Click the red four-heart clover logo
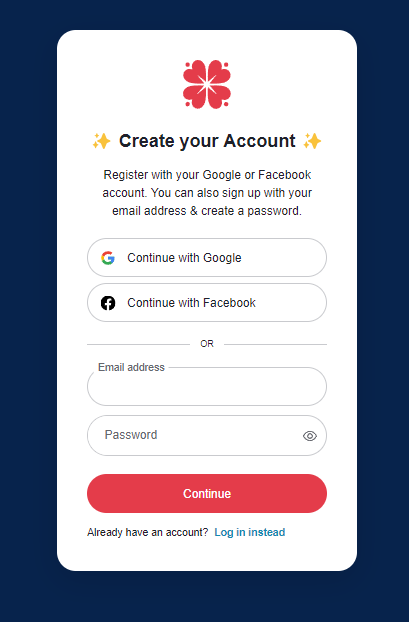This screenshot has height=622, width=409. tap(207, 84)
